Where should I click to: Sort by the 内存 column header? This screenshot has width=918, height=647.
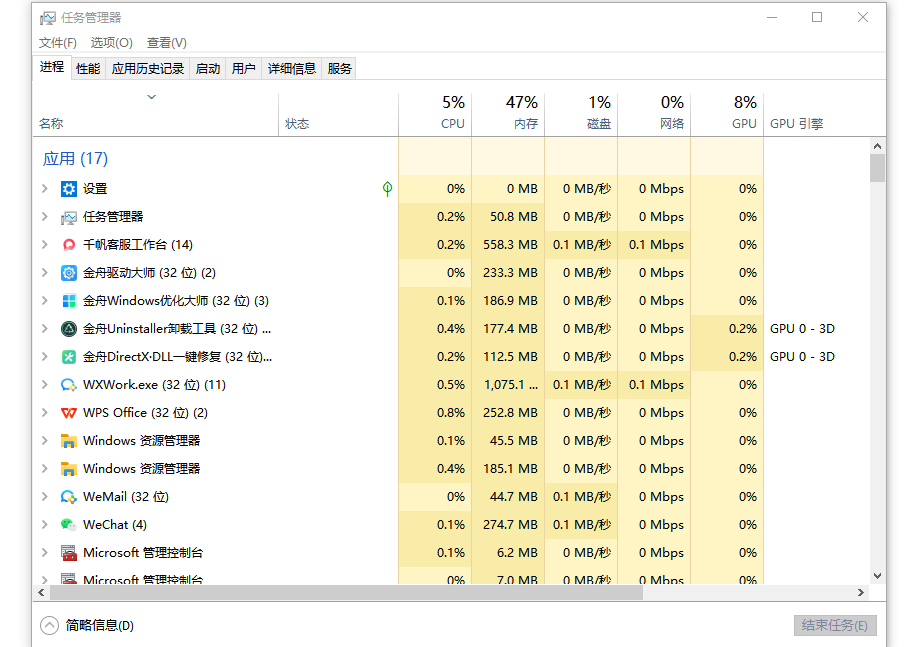click(x=508, y=114)
